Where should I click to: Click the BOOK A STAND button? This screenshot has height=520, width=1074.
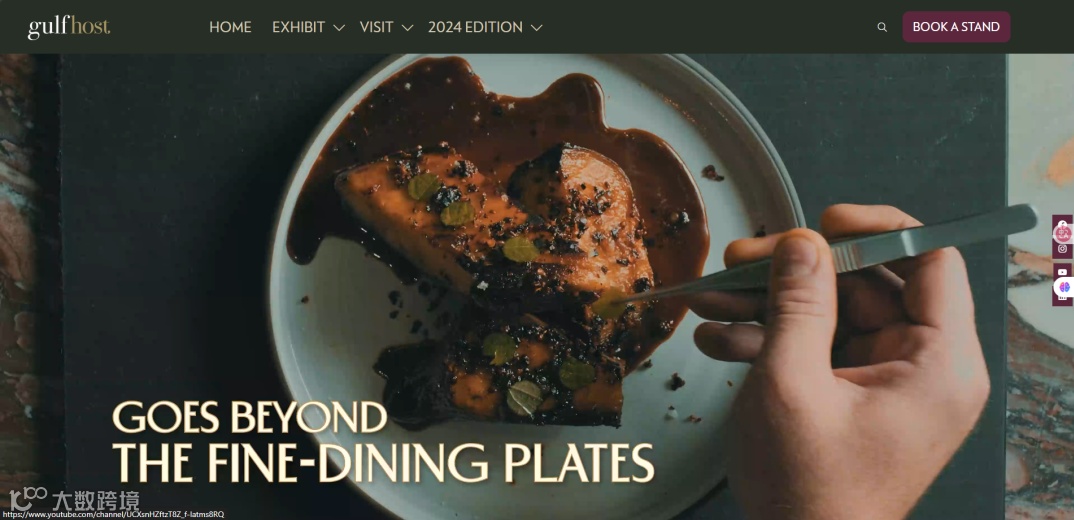(x=956, y=27)
